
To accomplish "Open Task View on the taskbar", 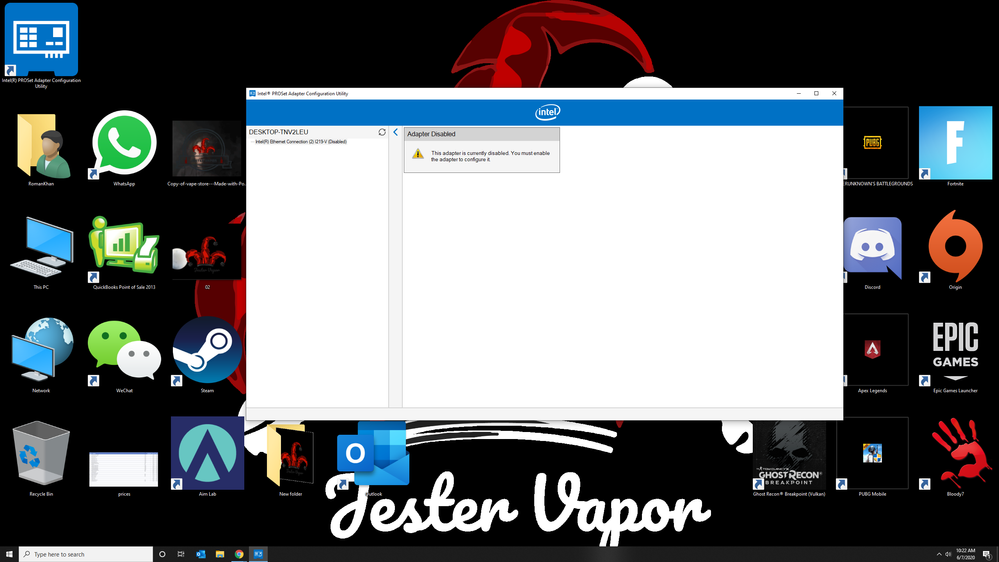I will click(181, 554).
